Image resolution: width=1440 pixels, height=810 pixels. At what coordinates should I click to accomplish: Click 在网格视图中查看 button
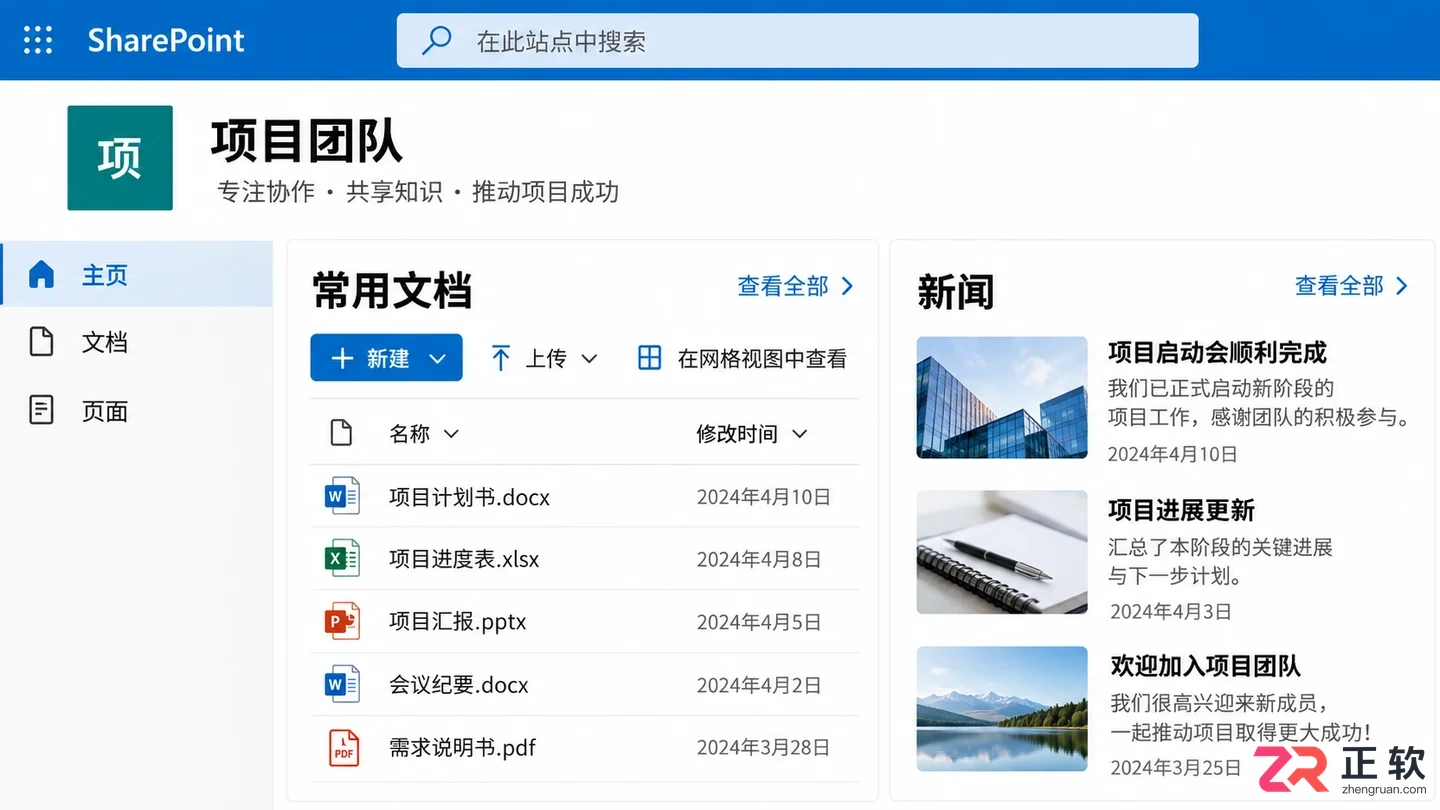tap(743, 358)
